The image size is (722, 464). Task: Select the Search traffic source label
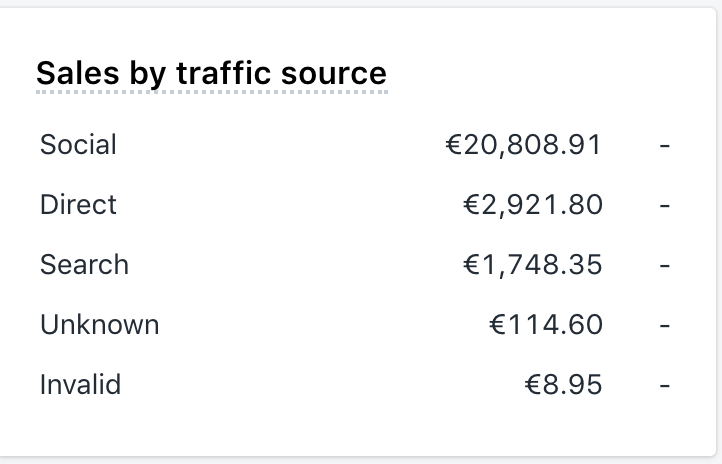click(x=84, y=265)
